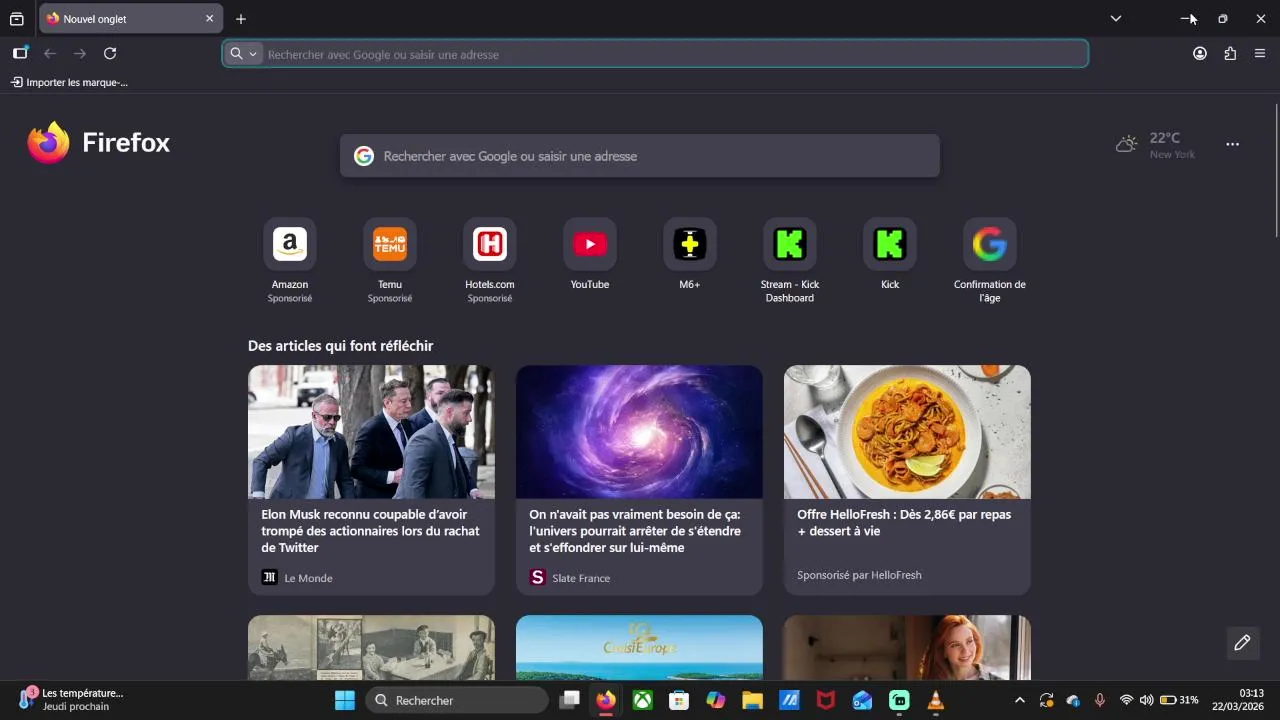Open the HelloFresh pasta image

click(x=907, y=432)
